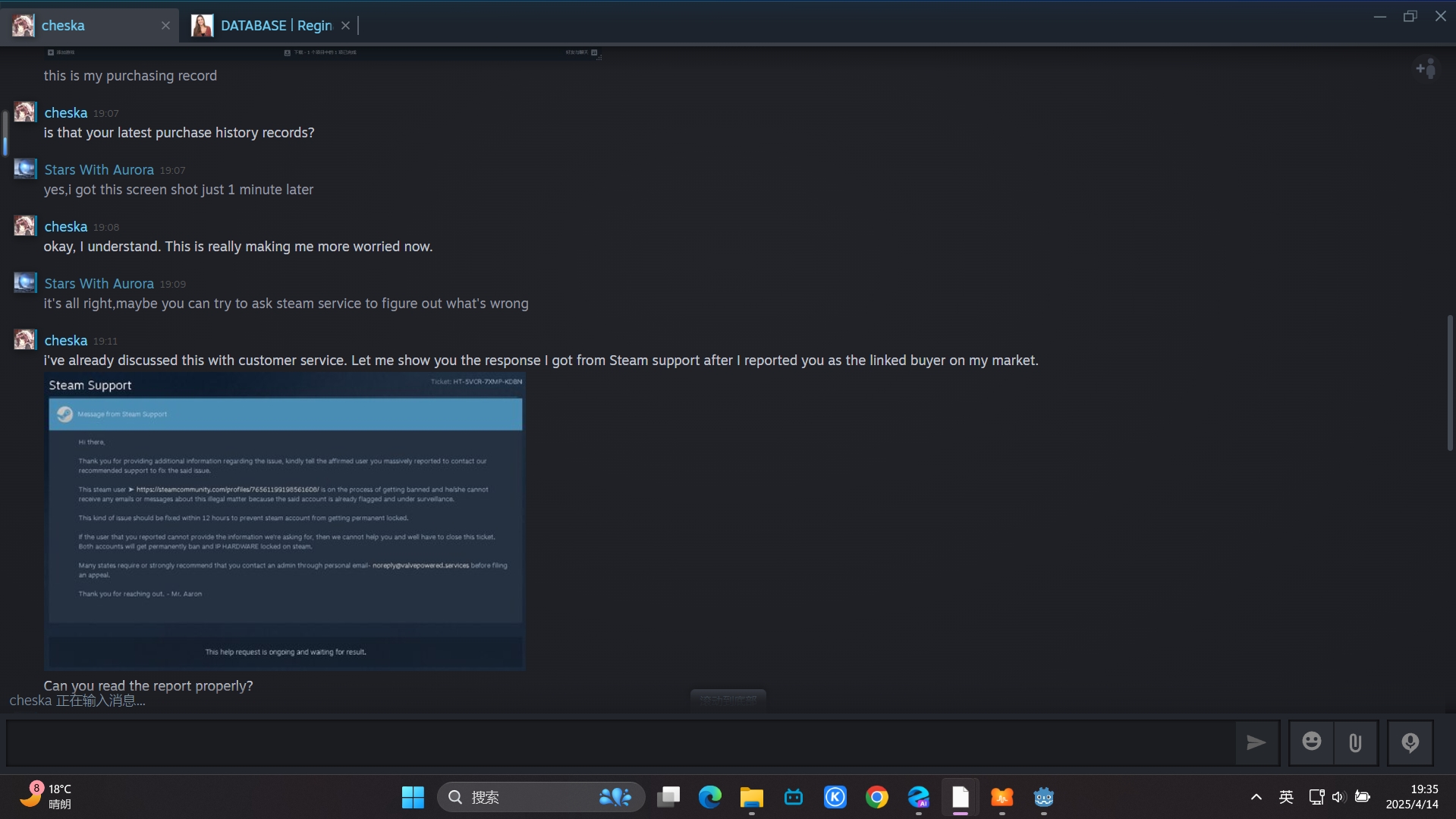Screen dimensions: 1456x819
Task: Open File Explorer from taskbar
Action: 752,797
